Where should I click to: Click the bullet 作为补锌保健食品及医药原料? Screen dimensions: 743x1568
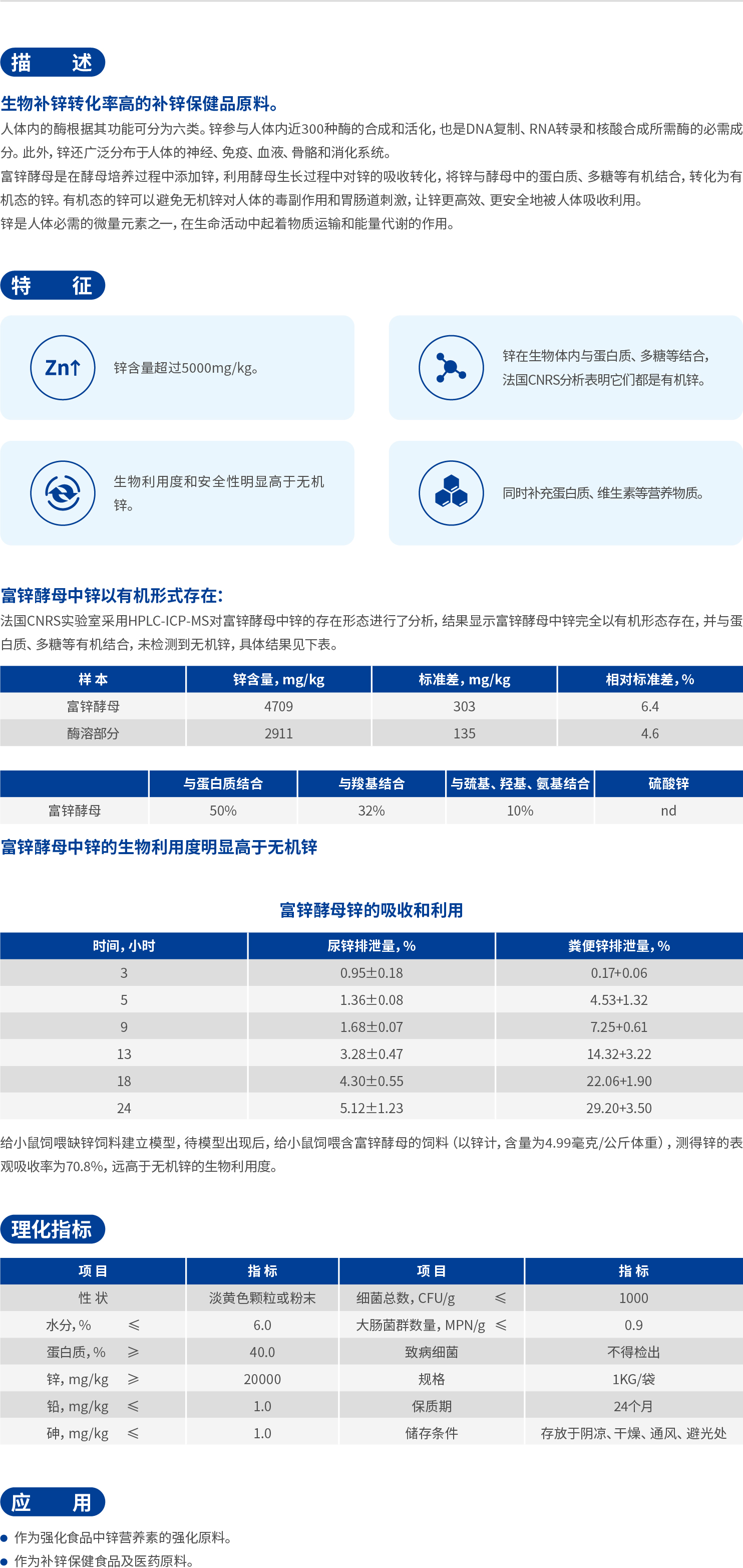point(104,1559)
